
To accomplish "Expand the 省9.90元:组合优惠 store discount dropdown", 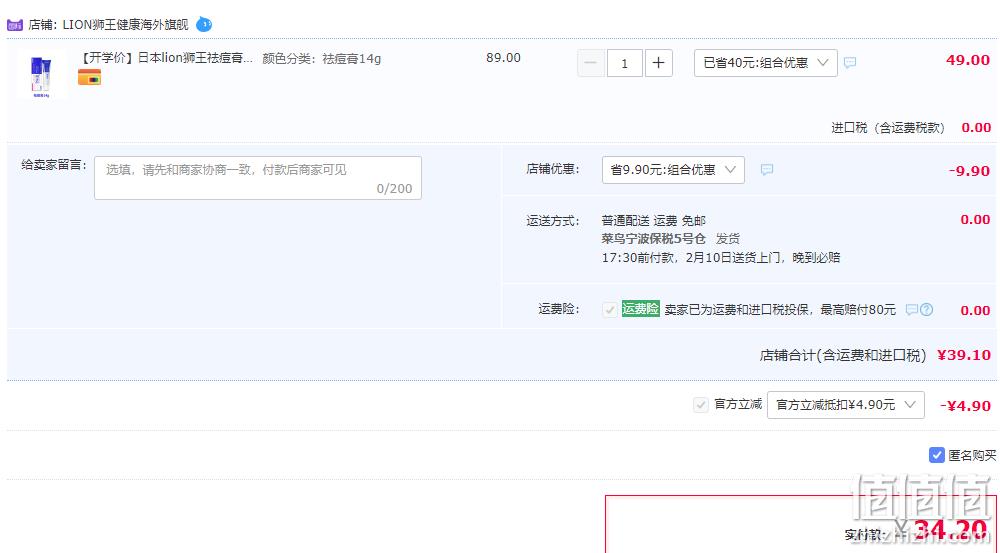I will click(x=673, y=170).
